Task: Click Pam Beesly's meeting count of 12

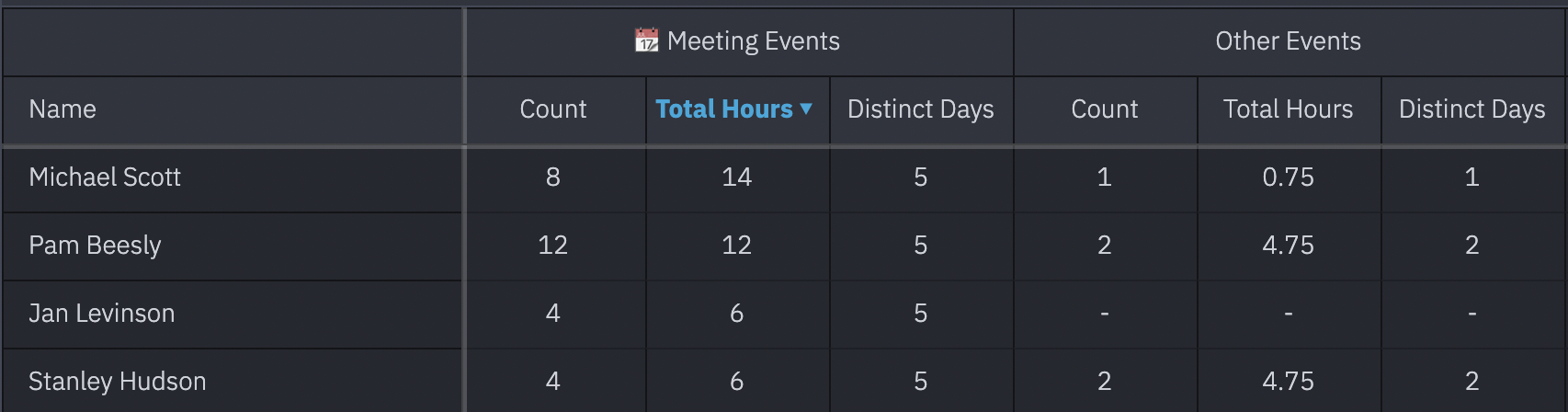Action: [553, 246]
